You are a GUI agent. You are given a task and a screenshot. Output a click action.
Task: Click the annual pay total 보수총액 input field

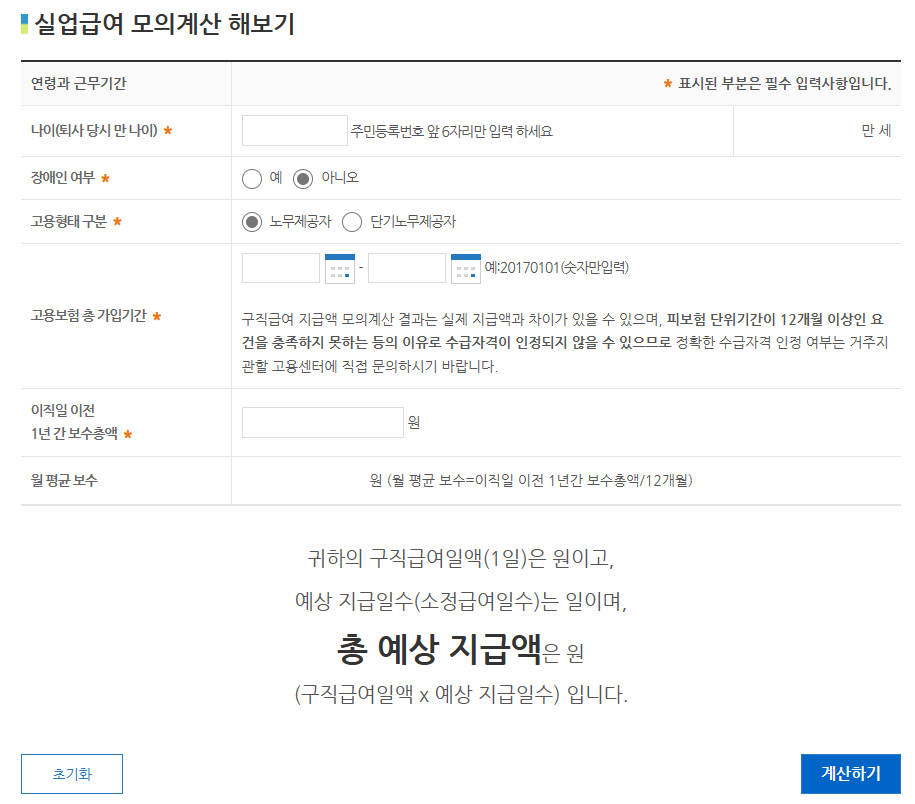[x=320, y=422]
